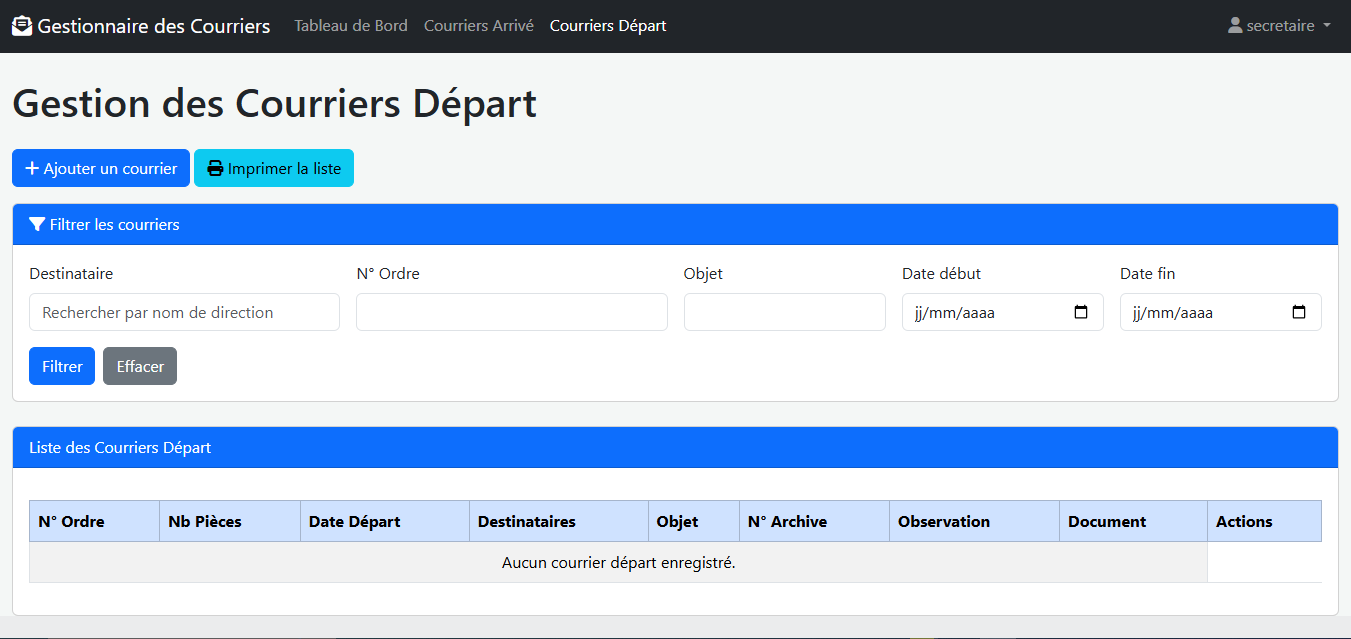The image size is (1351, 639).
Task: Click the Objet column header in table
Action: (694, 521)
